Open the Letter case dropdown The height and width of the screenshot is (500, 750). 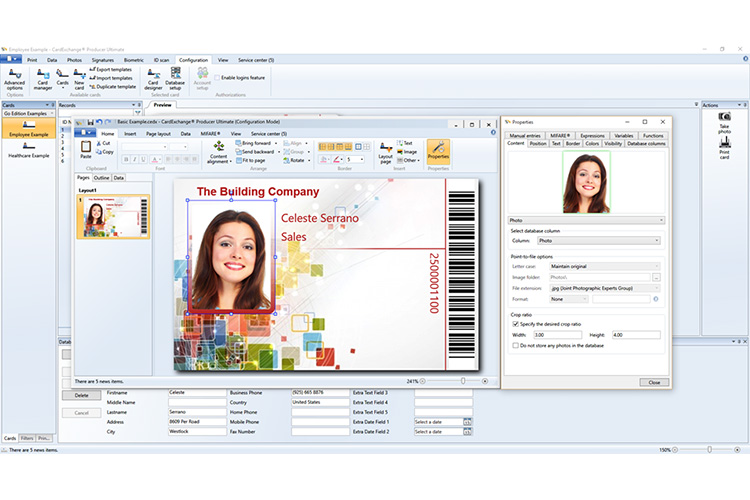605,266
